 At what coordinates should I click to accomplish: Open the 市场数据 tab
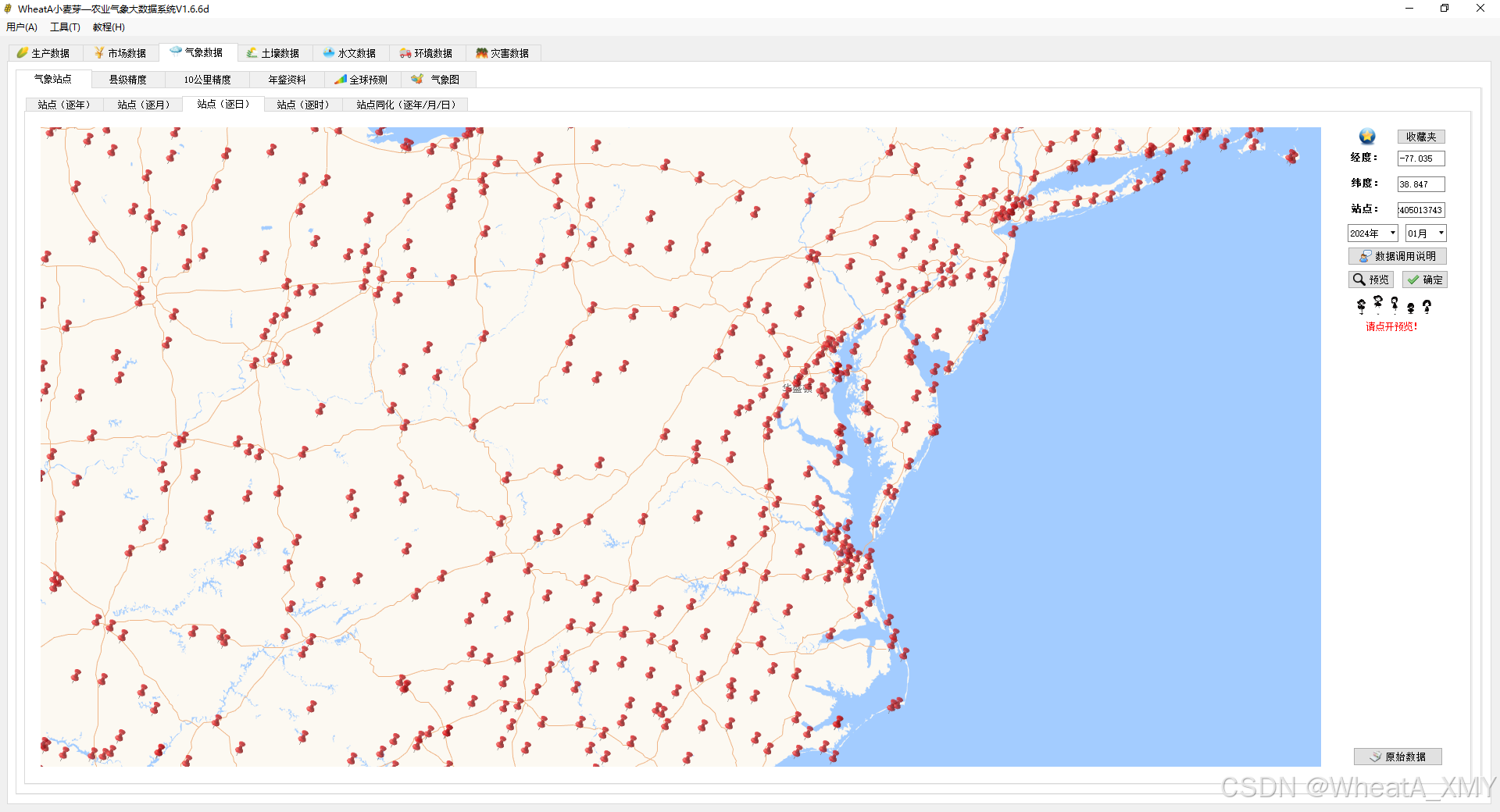[x=120, y=53]
